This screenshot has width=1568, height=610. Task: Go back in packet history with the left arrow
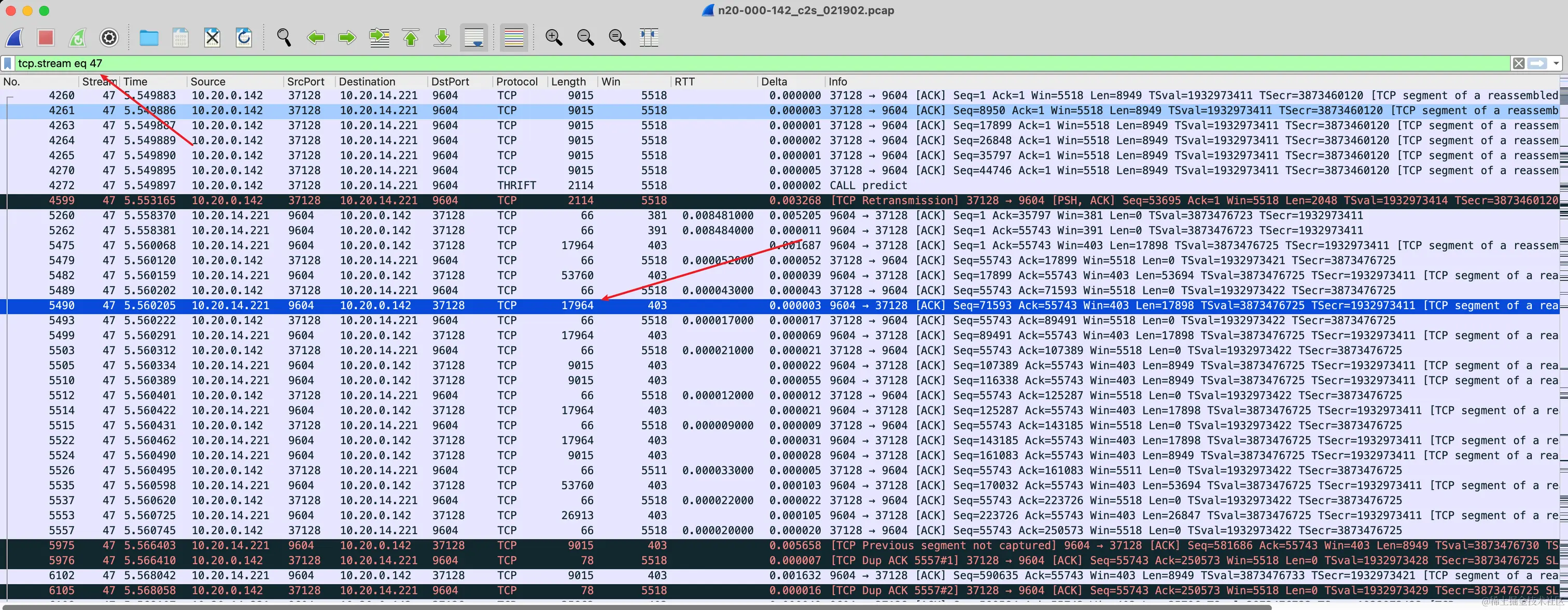coord(315,38)
